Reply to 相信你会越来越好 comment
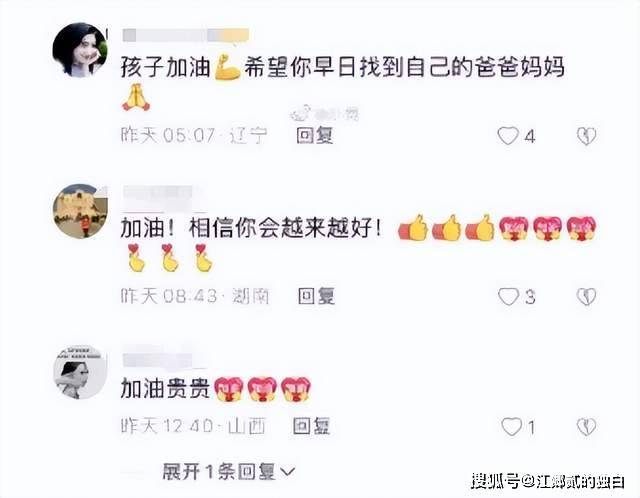The height and width of the screenshot is (498, 640). click(x=316, y=296)
